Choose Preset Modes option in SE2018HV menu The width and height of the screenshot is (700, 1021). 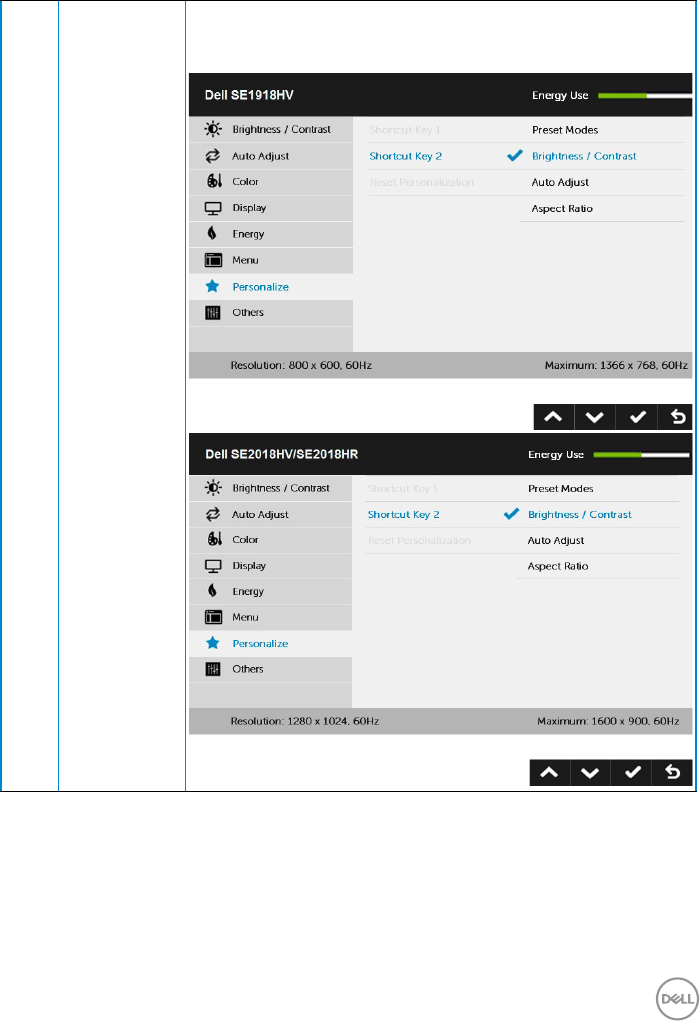point(561,488)
